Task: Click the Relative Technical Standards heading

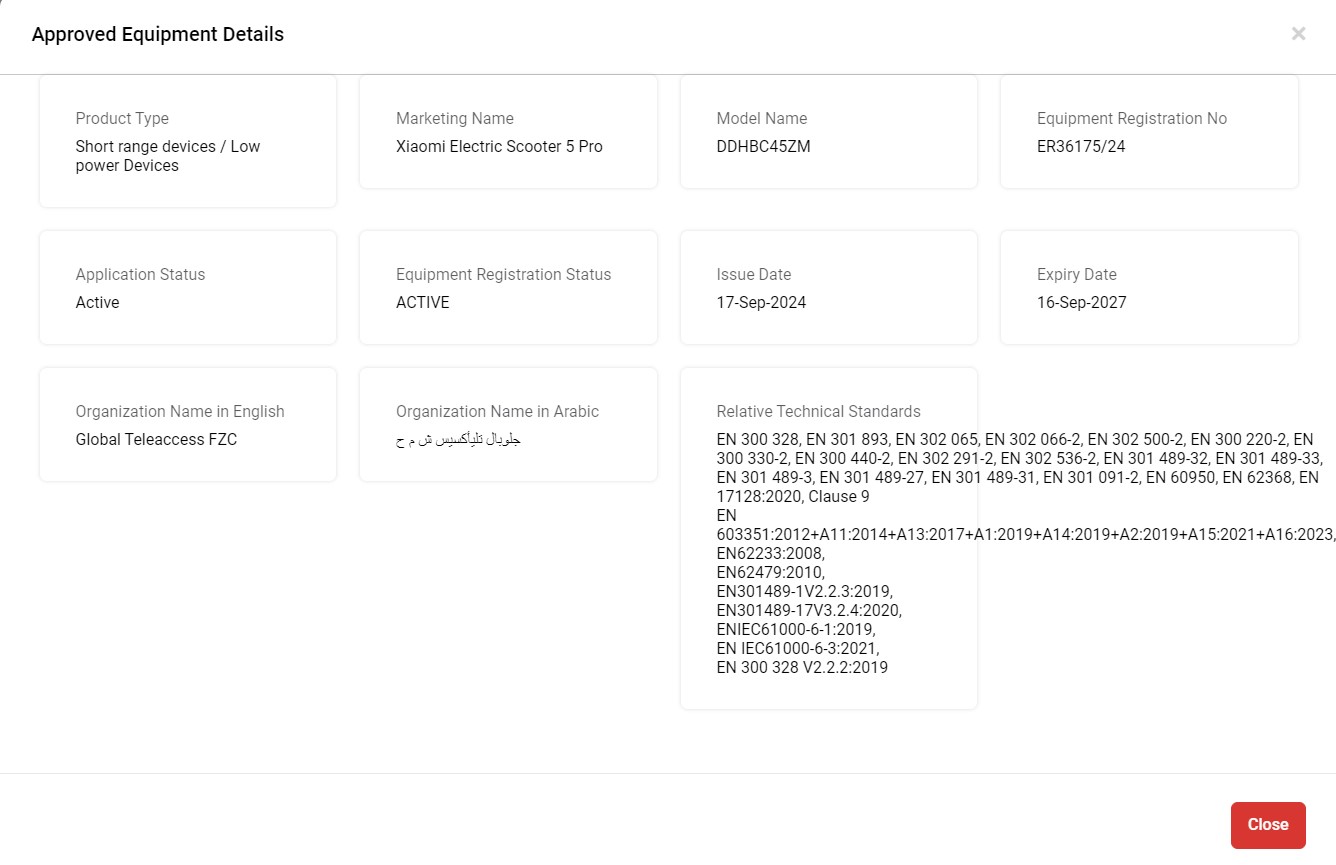Action: pyautogui.click(x=818, y=412)
